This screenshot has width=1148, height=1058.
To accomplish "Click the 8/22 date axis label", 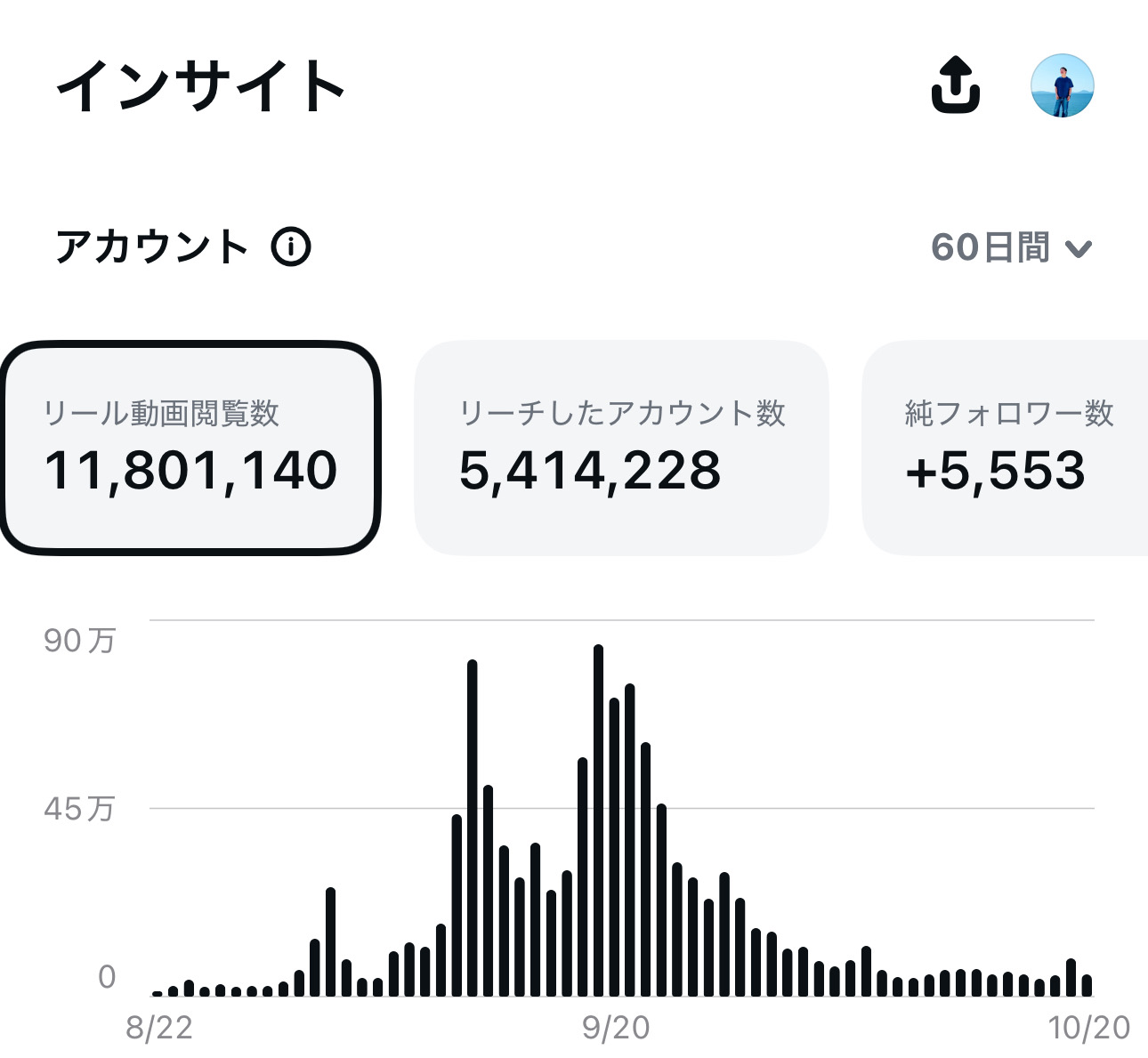I will (159, 1028).
